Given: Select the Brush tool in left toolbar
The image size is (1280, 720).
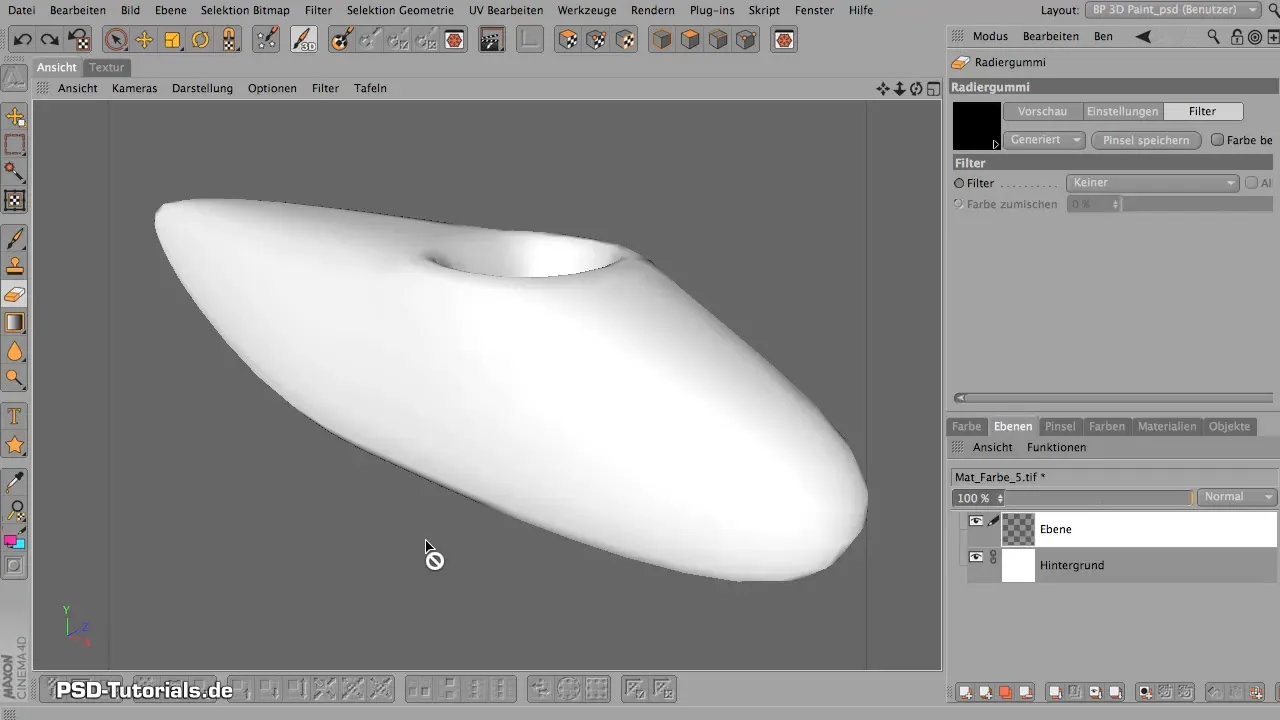Looking at the screenshot, I should (x=15, y=239).
